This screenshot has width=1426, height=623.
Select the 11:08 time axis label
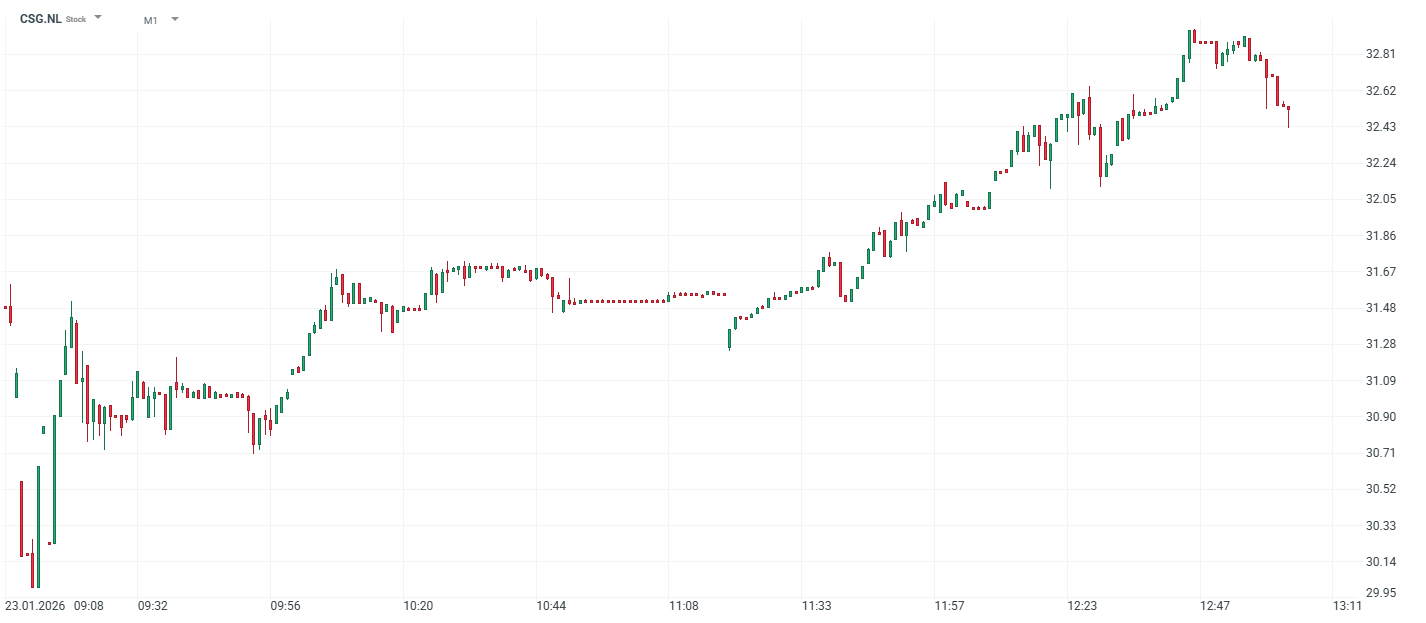(684, 606)
